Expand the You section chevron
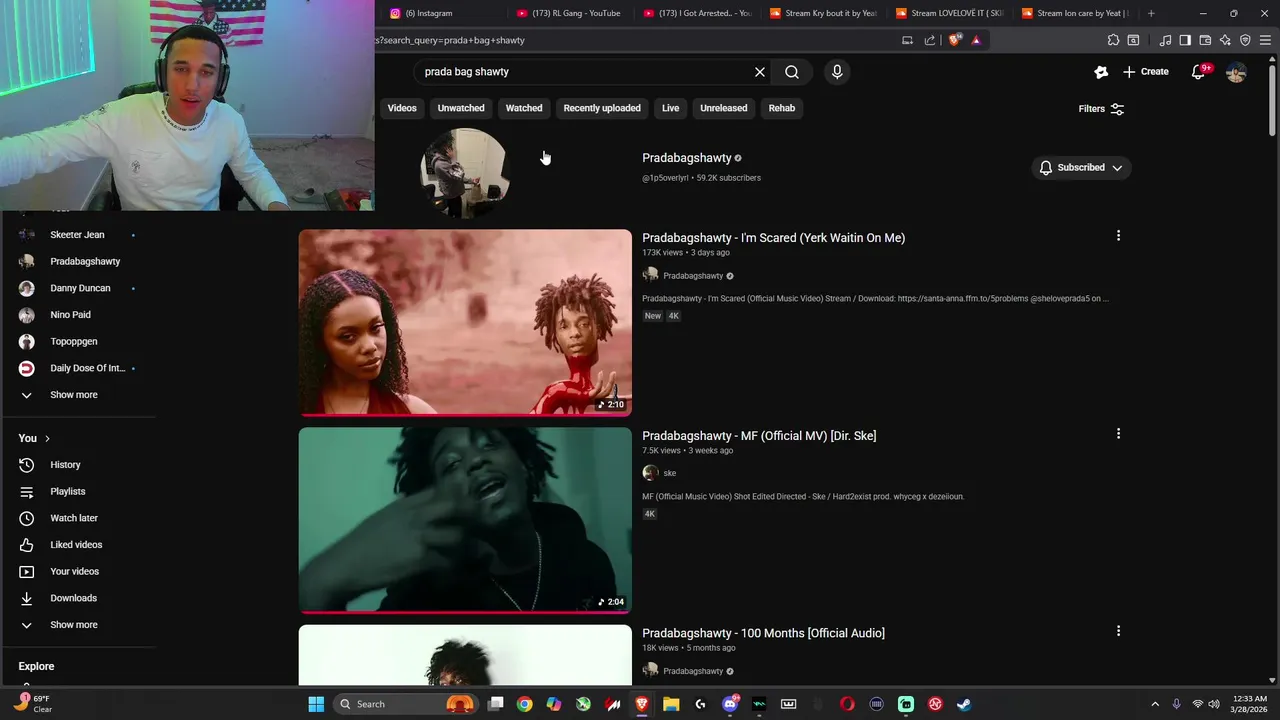This screenshot has width=1280, height=720. tap(47, 439)
